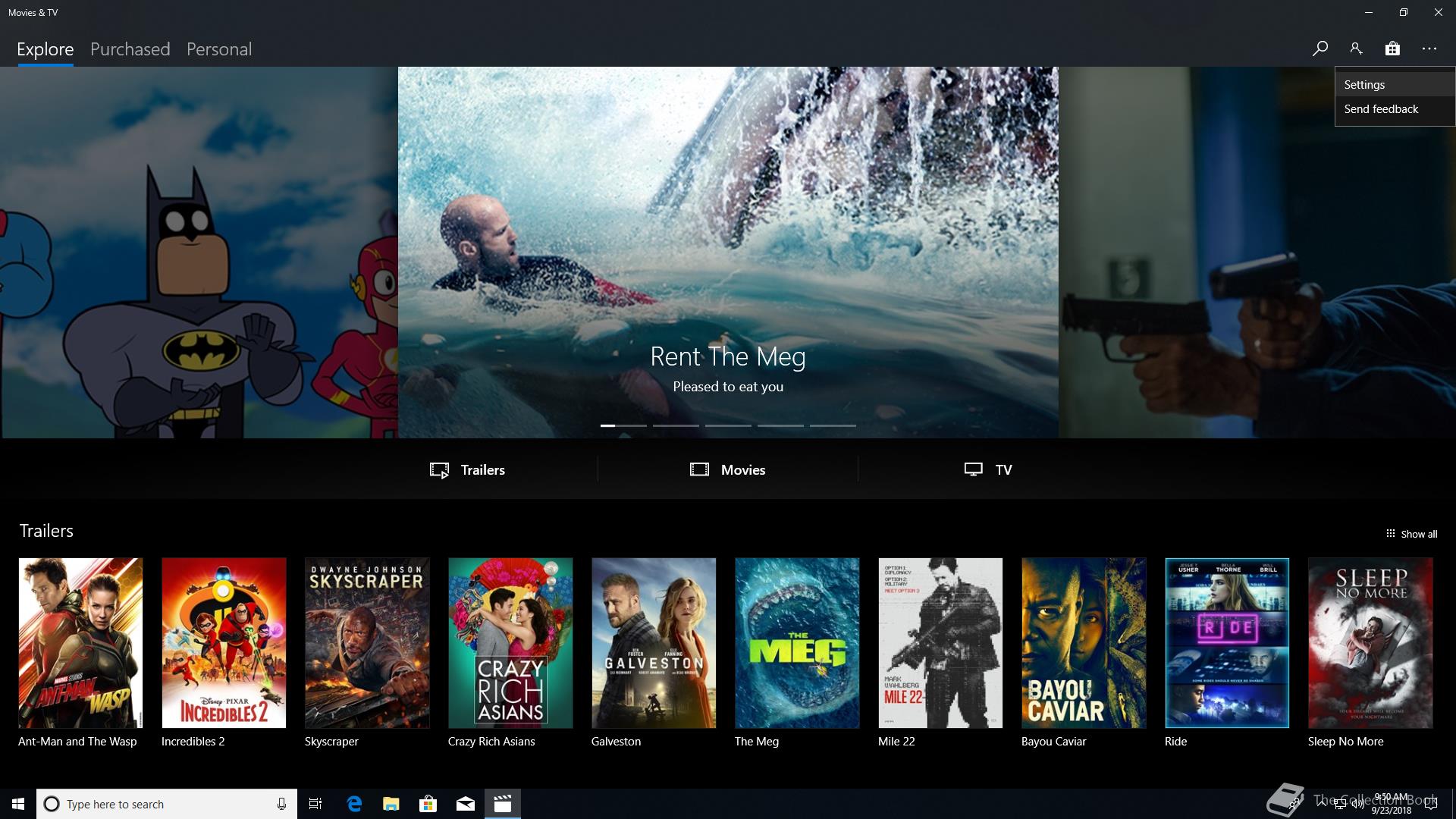Viewport: 1456px width, 819px height.
Task: Toggle the three-dot more options icon
Action: coord(1429,49)
